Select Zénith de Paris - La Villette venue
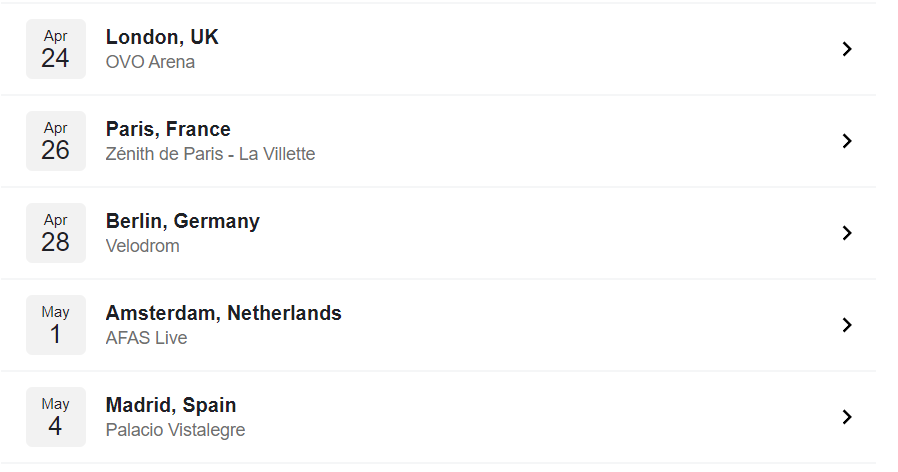The height and width of the screenshot is (472, 898). tap(210, 154)
